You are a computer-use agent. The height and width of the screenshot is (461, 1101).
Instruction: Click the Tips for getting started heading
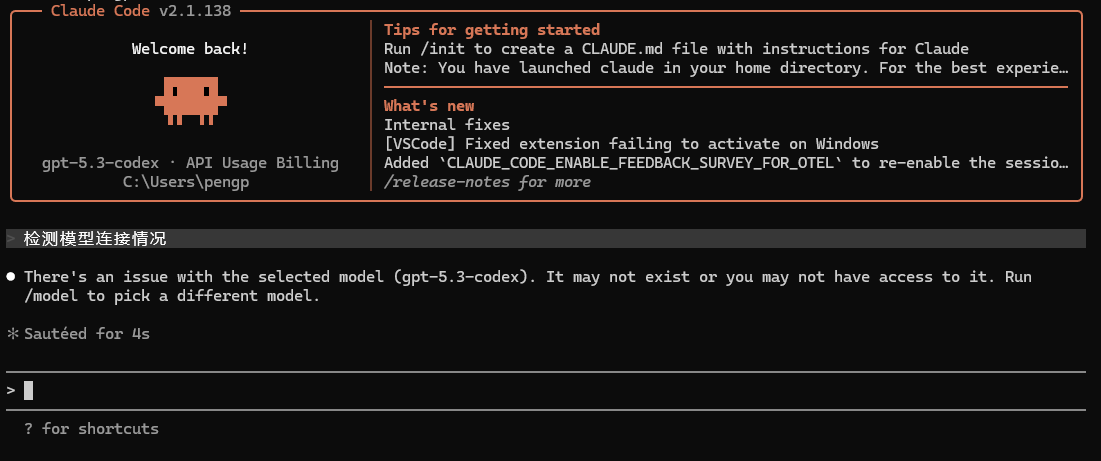pyautogui.click(x=492, y=30)
